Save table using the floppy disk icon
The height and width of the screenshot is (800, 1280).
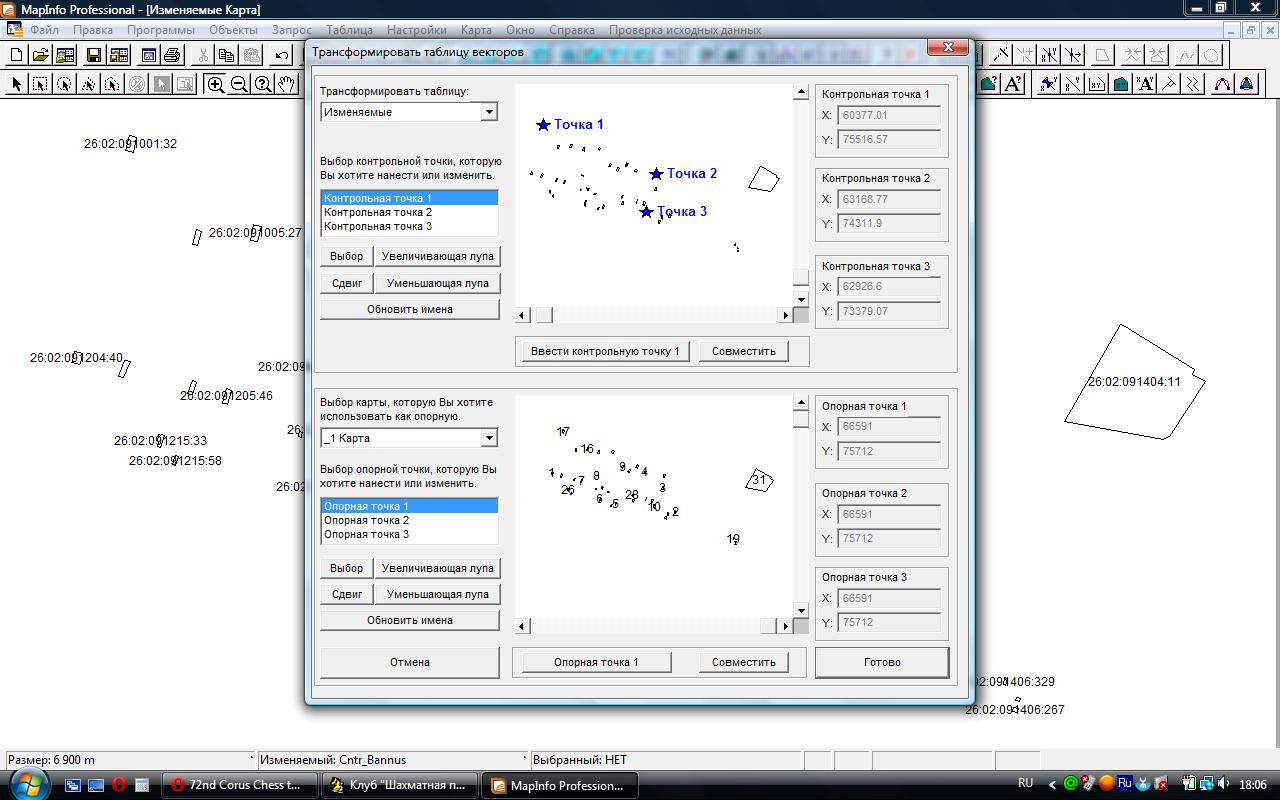(94, 55)
